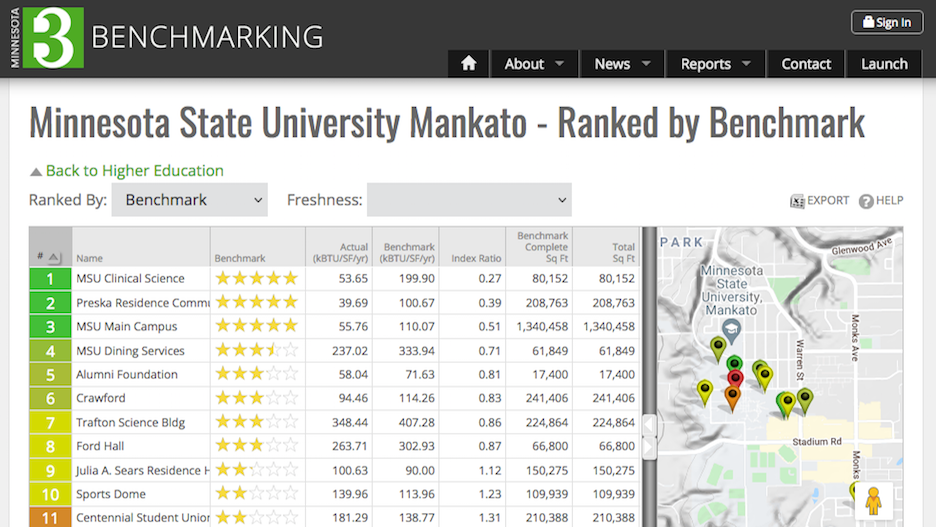Viewport: 936px width, 527px height.
Task: Expand table with right arrow handle
Action: click(649, 447)
